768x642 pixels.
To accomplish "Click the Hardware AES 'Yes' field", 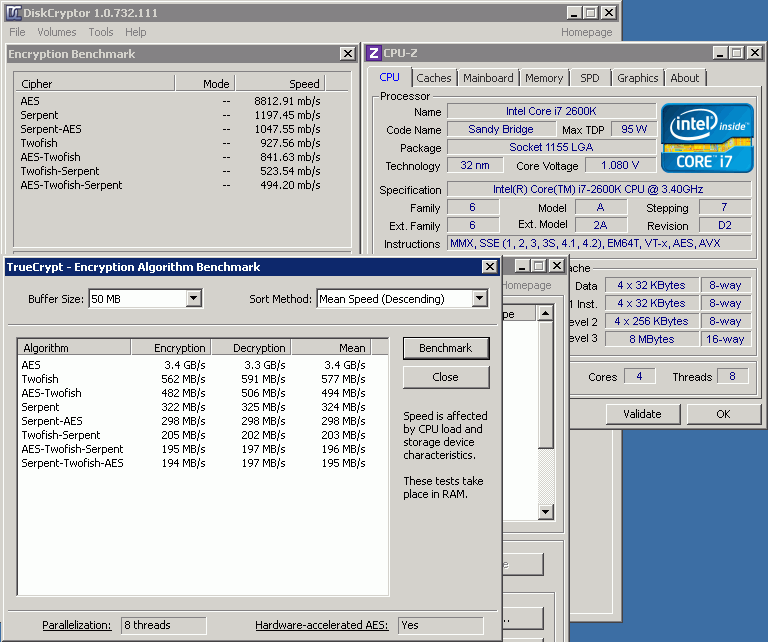I will 440,625.
